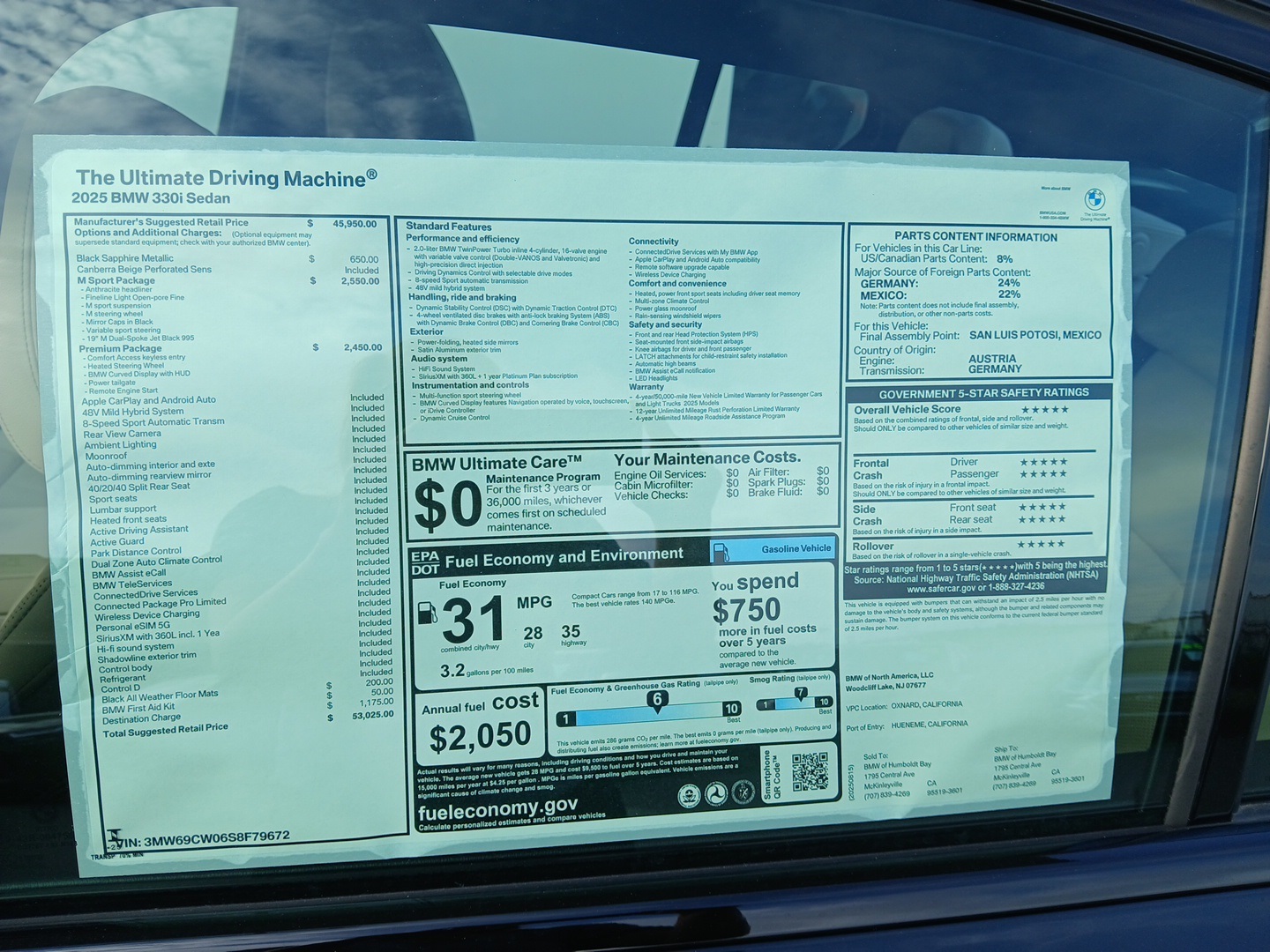The height and width of the screenshot is (952, 1270).
Task: Open the fueleconomy.gov link
Action: [x=497, y=807]
